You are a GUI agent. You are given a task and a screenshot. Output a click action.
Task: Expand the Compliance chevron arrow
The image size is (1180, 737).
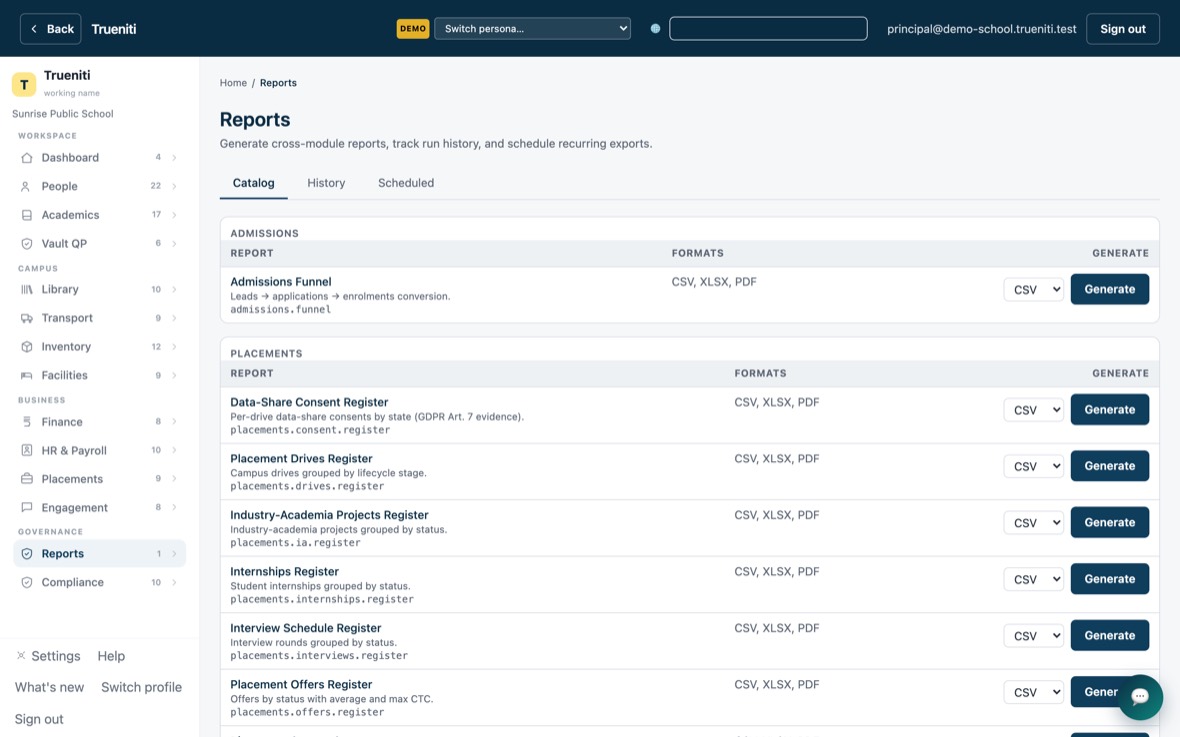click(x=174, y=582)
